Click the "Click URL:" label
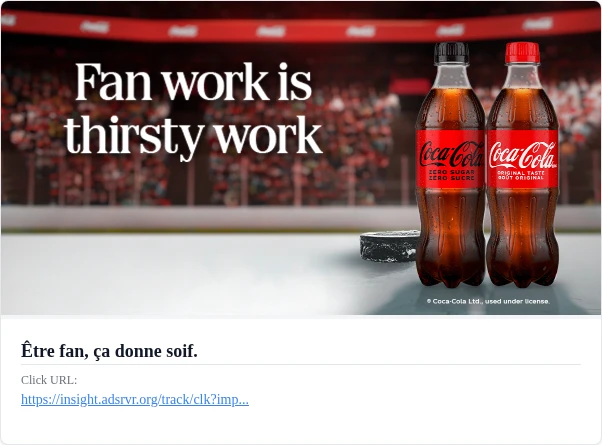Screen dimensions: 602x445 coord(49,380)
